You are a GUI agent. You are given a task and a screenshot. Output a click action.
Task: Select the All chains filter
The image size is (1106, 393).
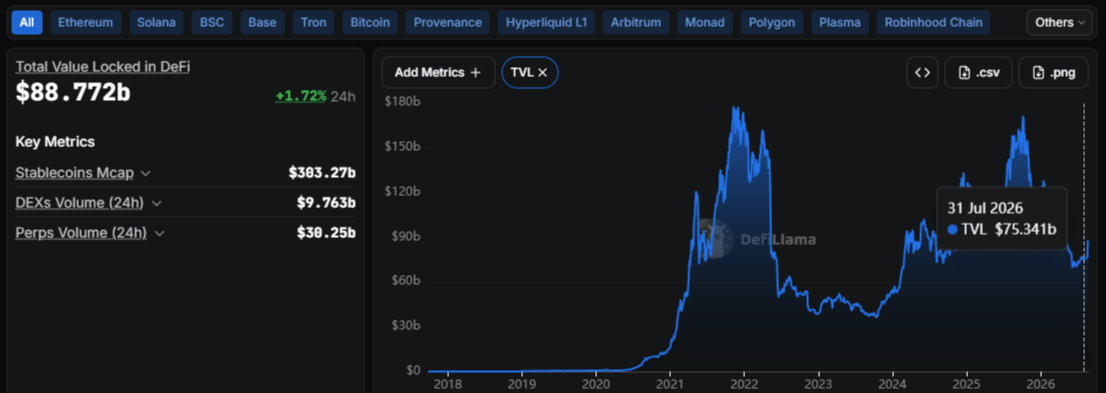point(27,23)
